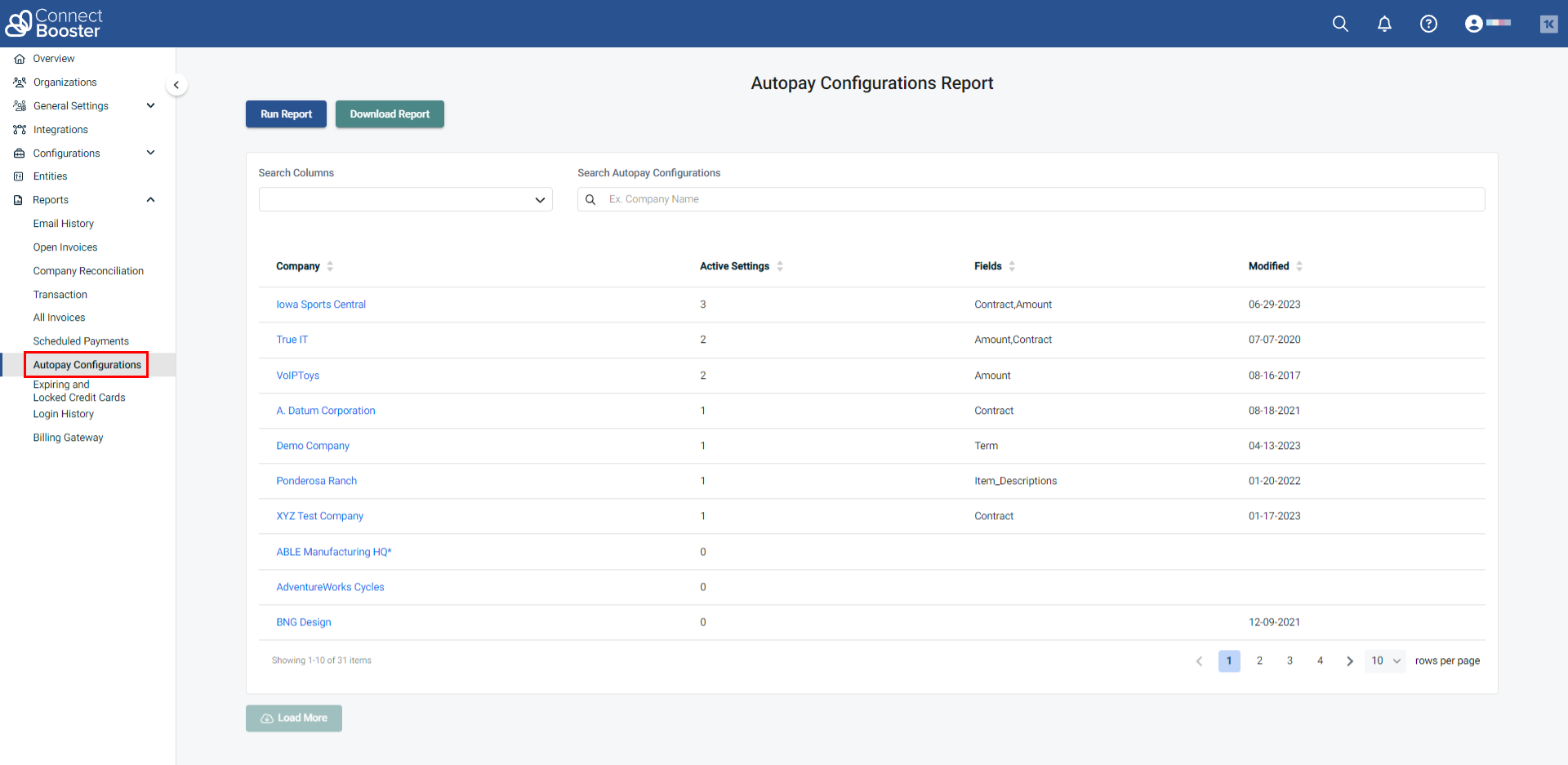Click the Download Report button
1568x765 pixels.
coord(390,114)
